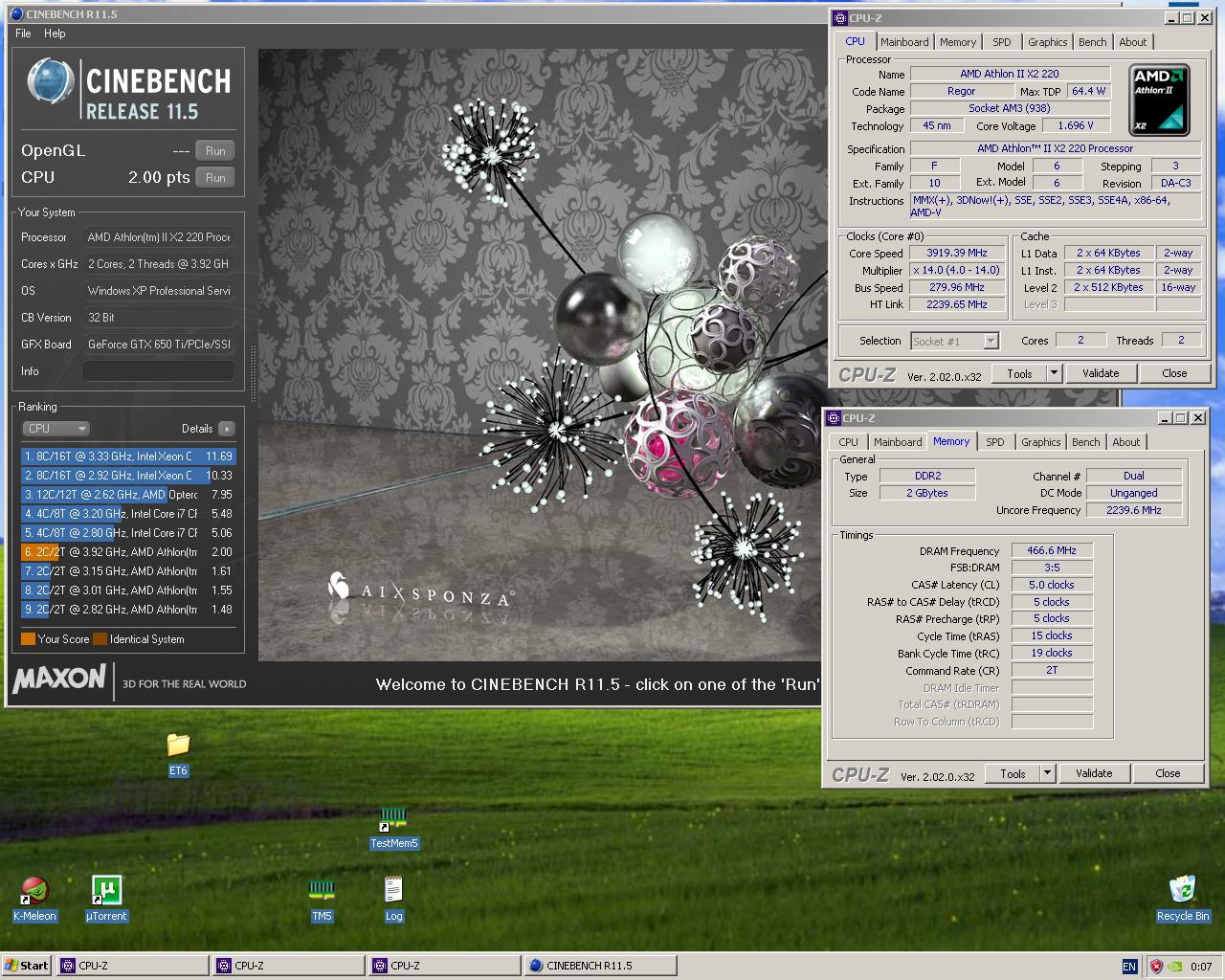Expand Tools dropdown arrow in upper CPU-Z
Screen dimensions: 1225x980
(x=1055, y=374)
